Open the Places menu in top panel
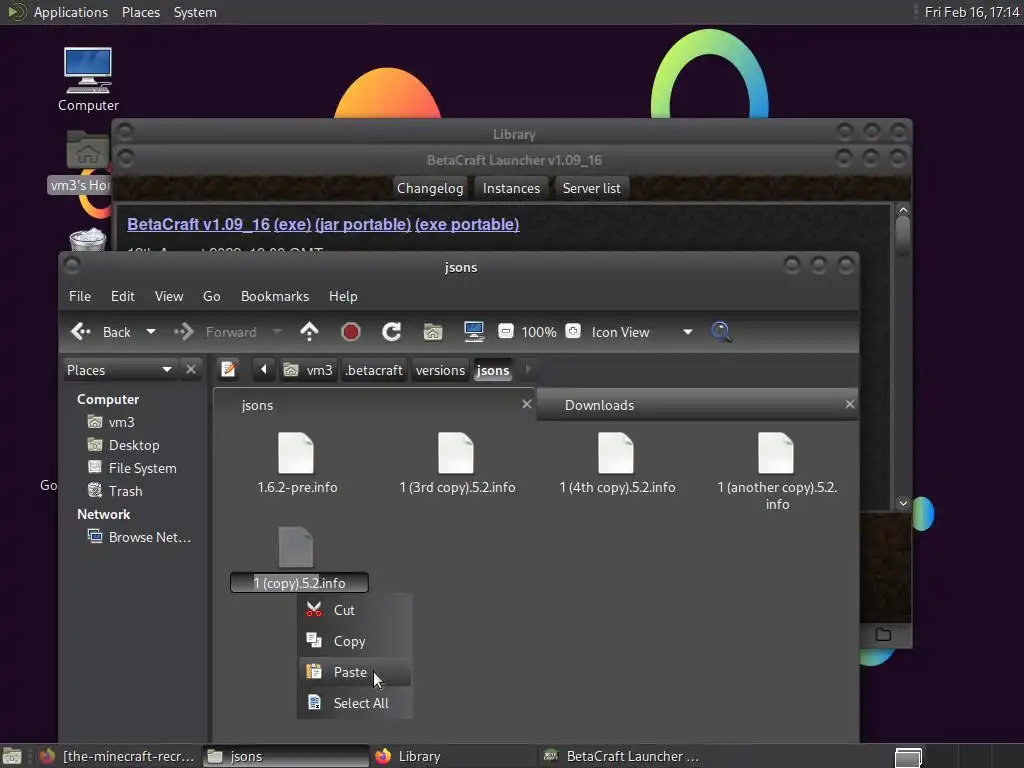1024x768 pixels. (x=140, y=12)
